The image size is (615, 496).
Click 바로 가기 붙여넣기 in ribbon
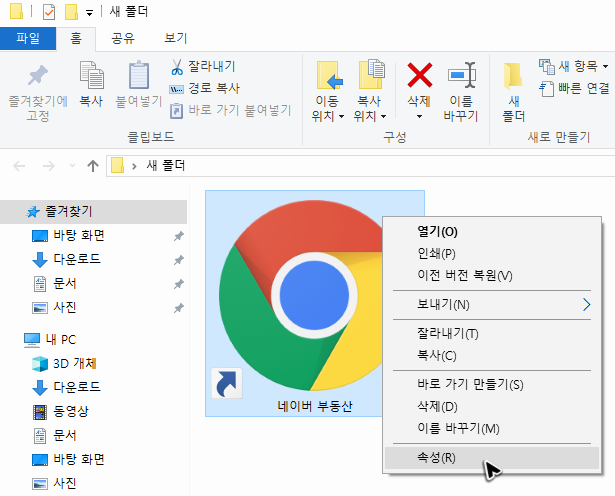point(231,111)
